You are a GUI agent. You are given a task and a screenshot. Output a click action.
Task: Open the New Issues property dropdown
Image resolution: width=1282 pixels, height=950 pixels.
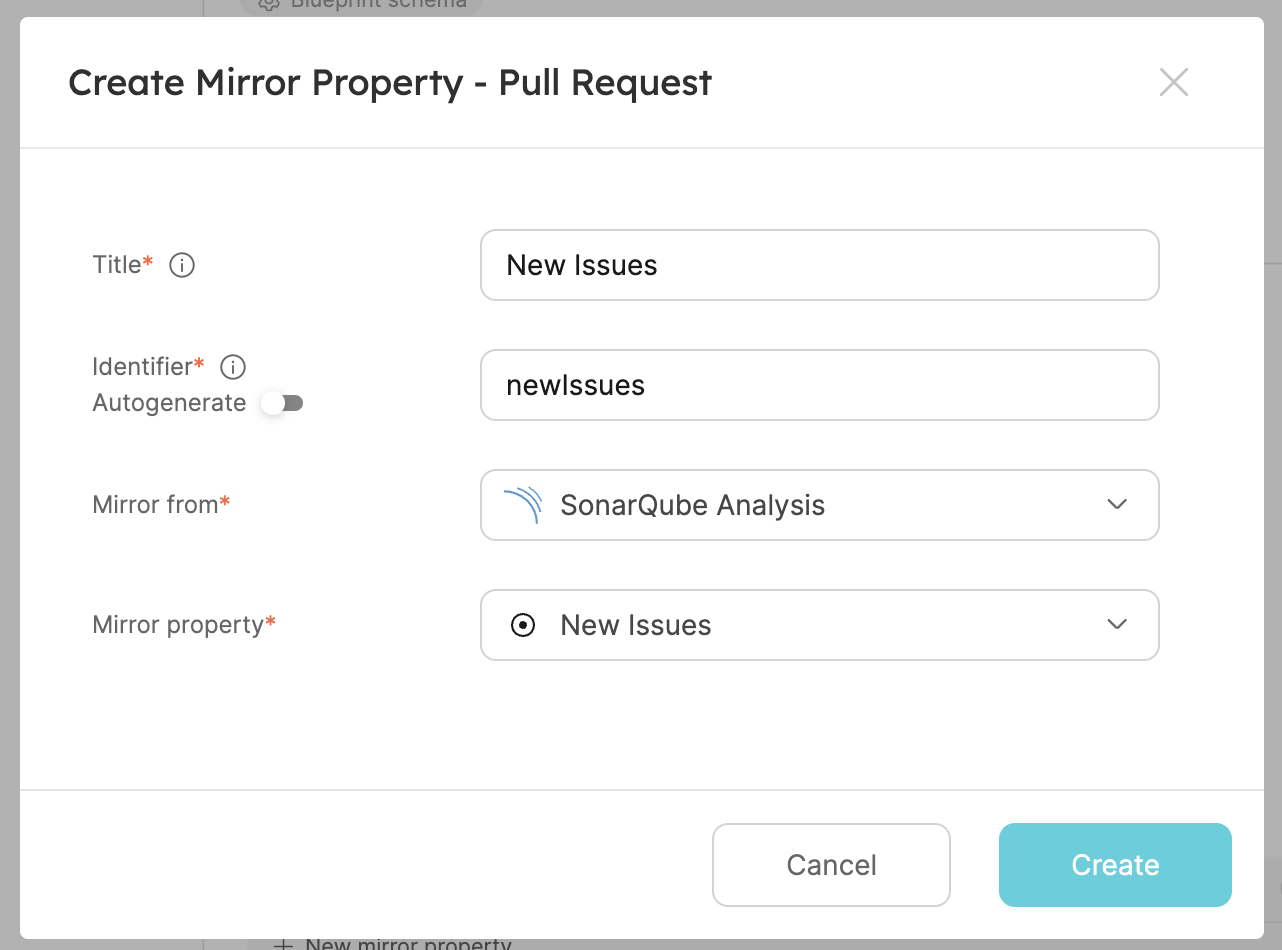point(800,625)
